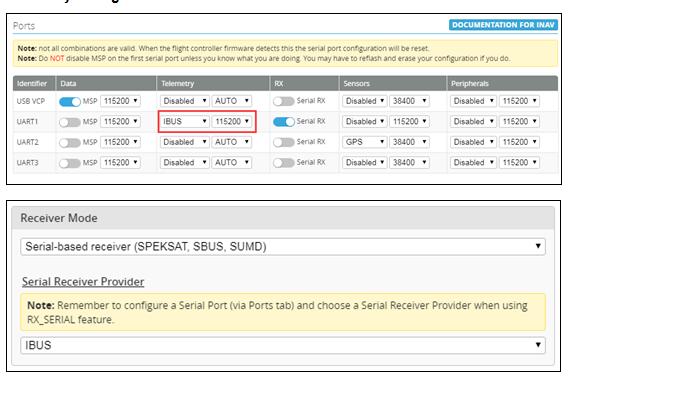Open UART2 telemetry AUTO baud dropdown
This screenshot has height=395, width=678.
pyautogui.click(x=232, y=142)
